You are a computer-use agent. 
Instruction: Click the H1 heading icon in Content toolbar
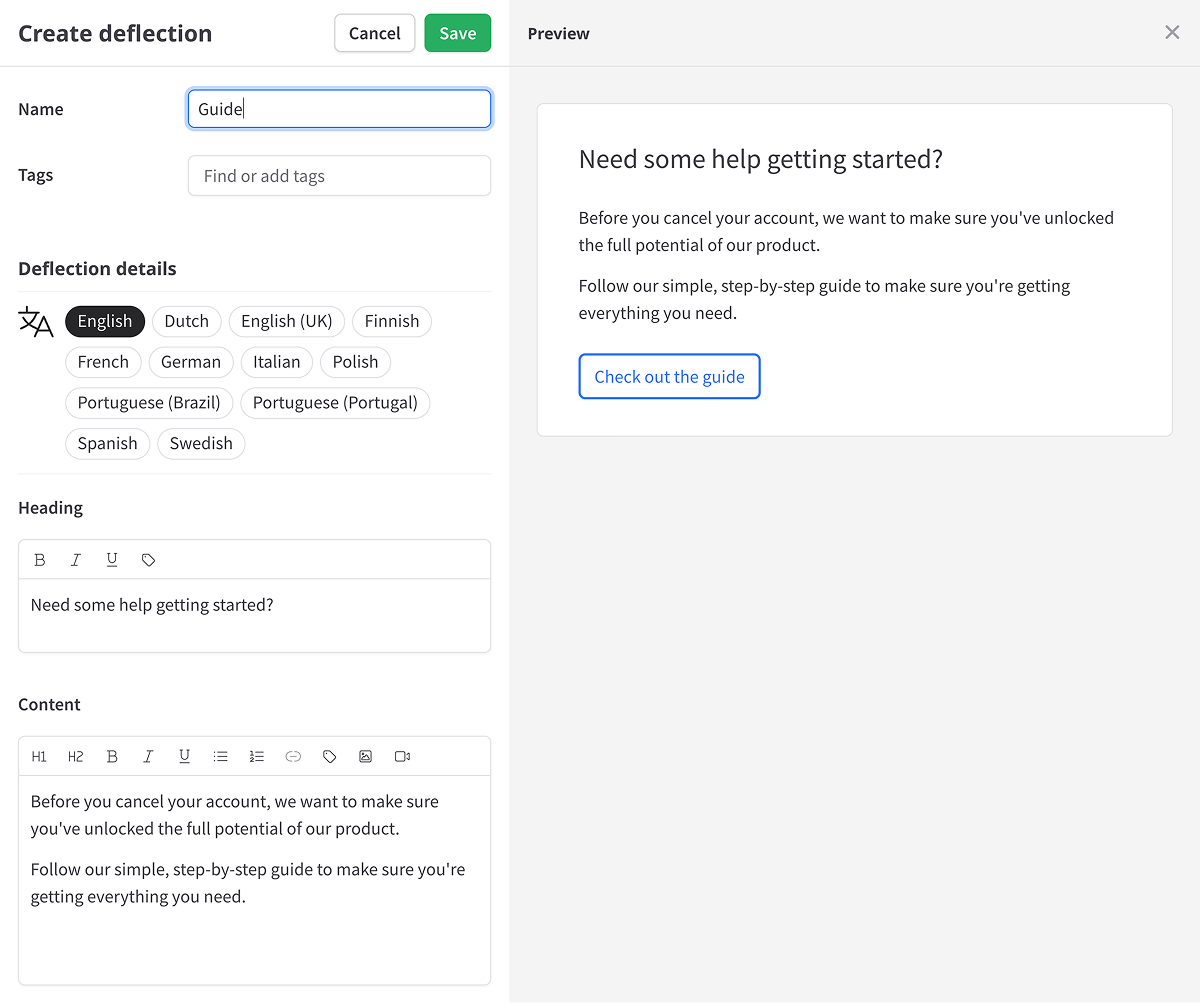tap(39, 757)
